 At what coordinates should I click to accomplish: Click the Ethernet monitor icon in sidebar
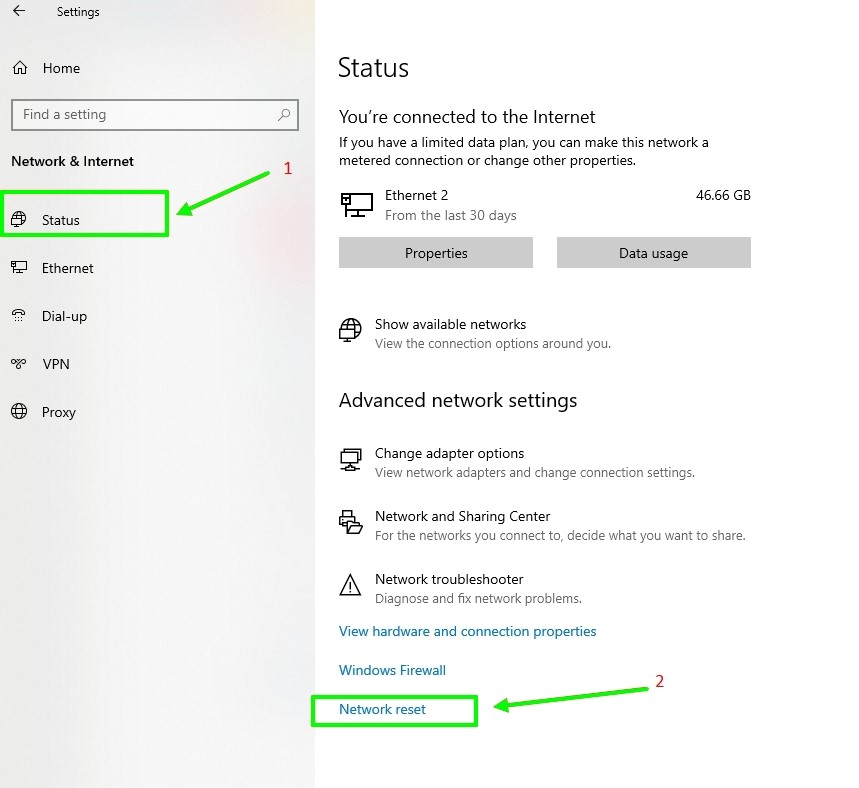19,267
